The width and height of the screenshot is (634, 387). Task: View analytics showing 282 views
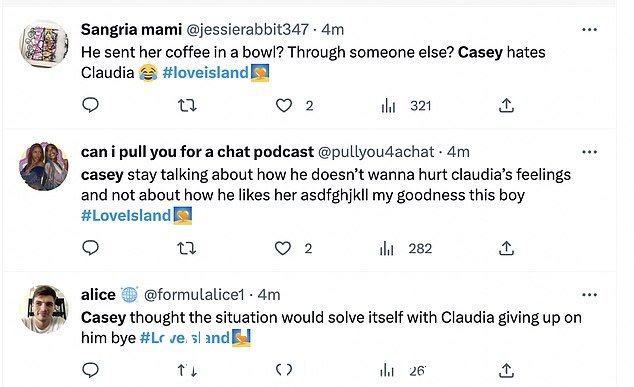coord(406,248)
